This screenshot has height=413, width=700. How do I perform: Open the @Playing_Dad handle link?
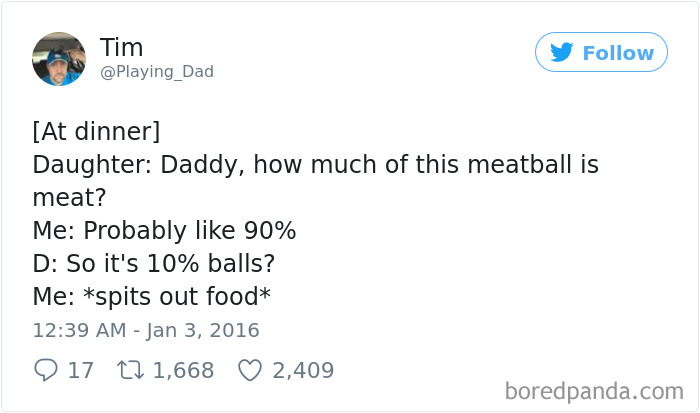156,72
